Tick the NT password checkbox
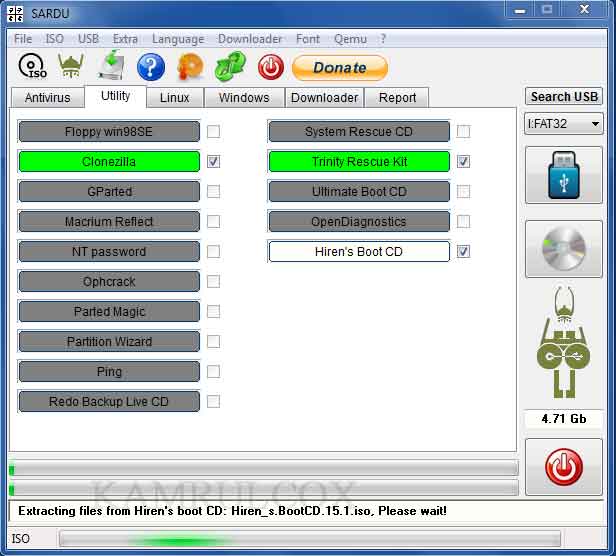 coord(213,251)
